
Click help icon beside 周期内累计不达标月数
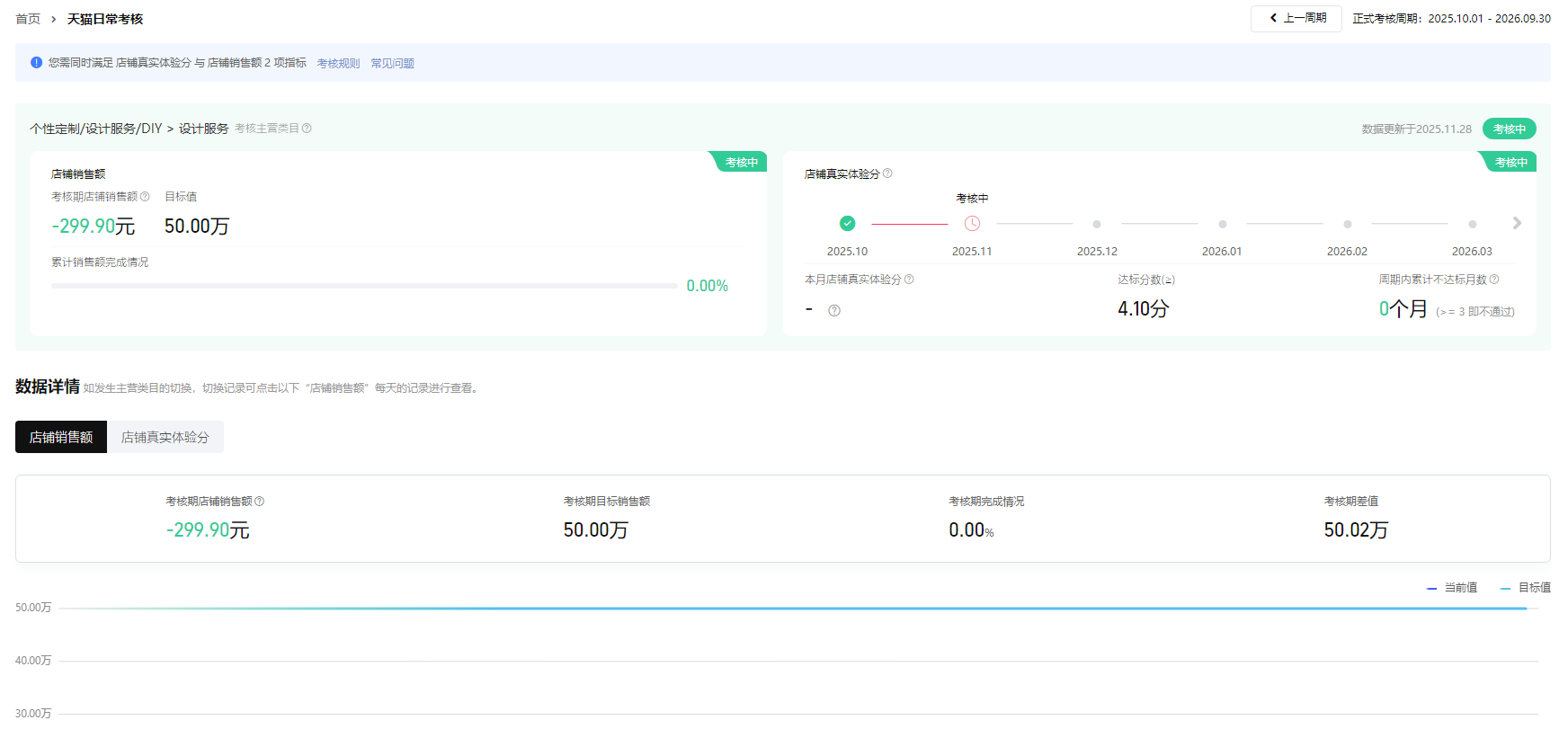coord(1494,280)
